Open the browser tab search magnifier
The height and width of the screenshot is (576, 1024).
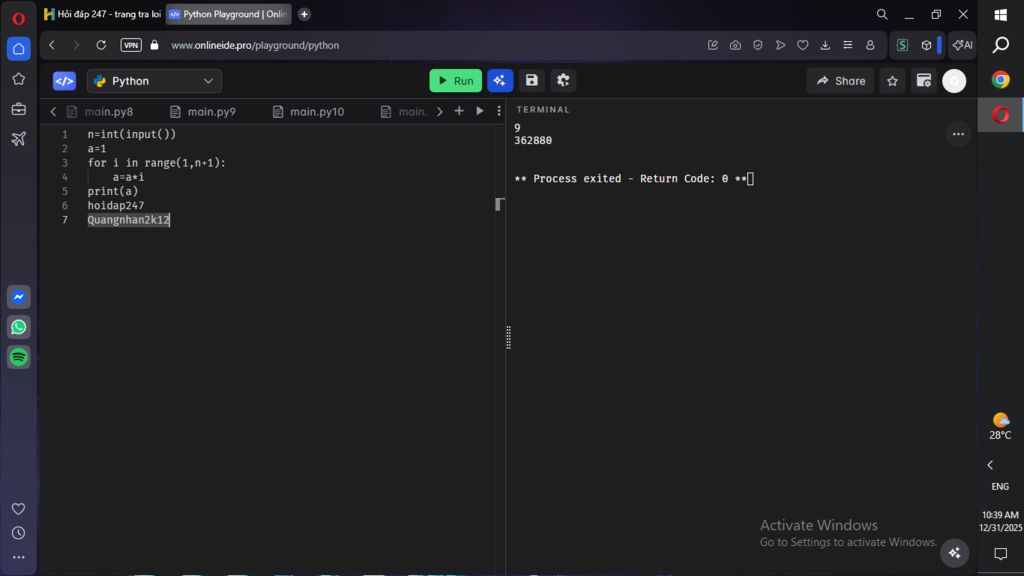point(882,14)
